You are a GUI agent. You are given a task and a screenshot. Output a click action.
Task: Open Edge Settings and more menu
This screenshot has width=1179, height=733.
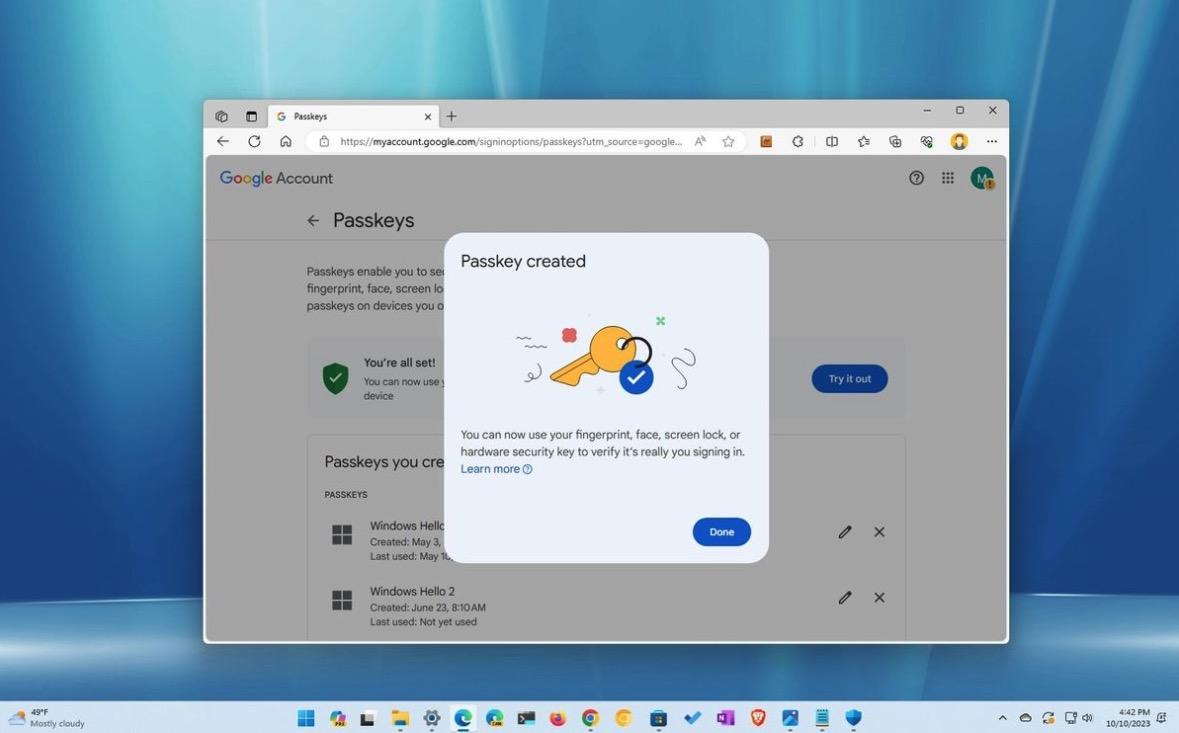[992, 141]
